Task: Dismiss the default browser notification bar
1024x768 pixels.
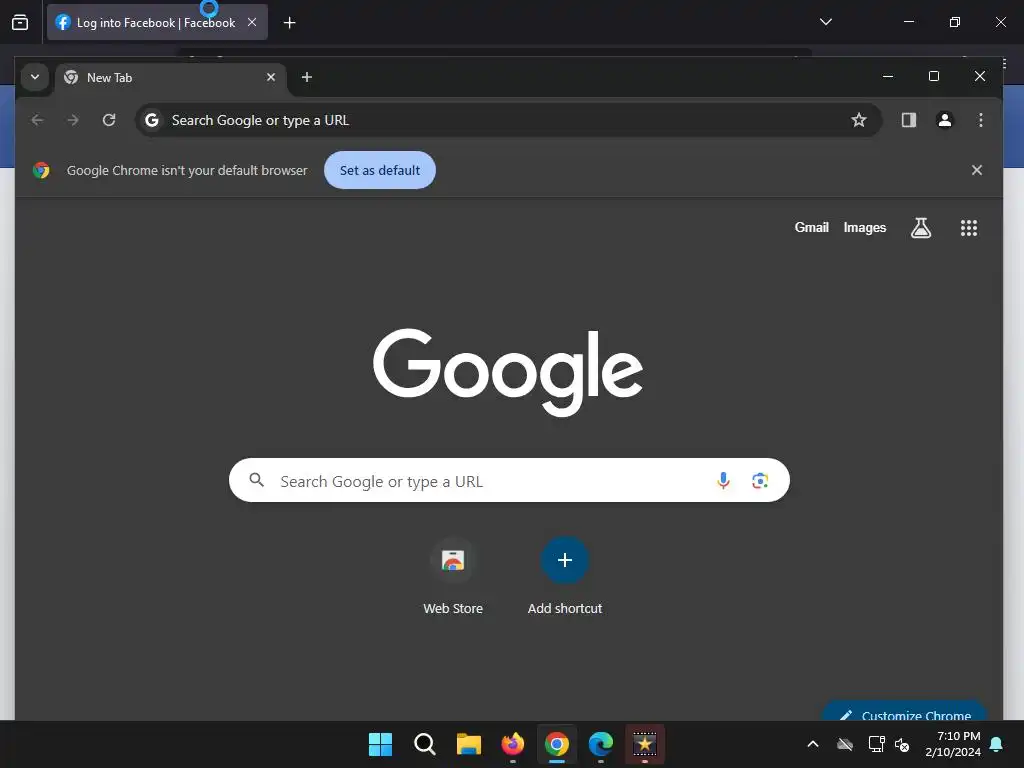Action: (976, 170)
